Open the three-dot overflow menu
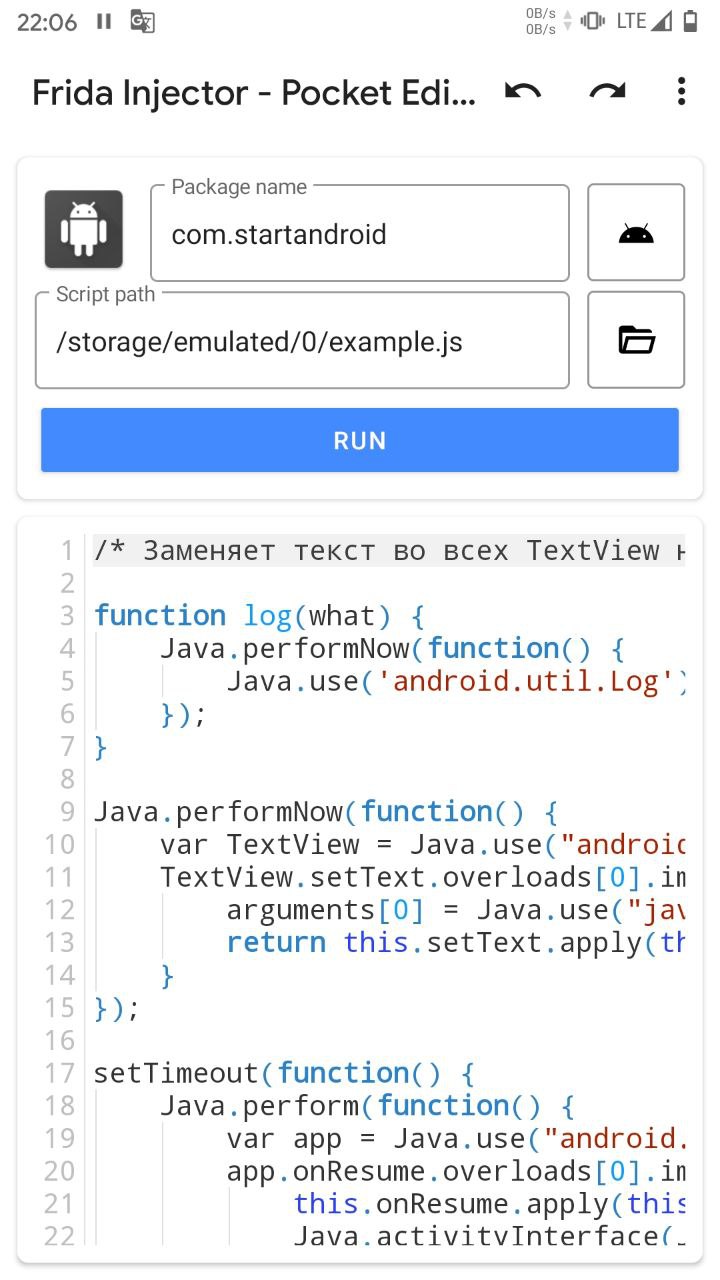 pos(681,92)
